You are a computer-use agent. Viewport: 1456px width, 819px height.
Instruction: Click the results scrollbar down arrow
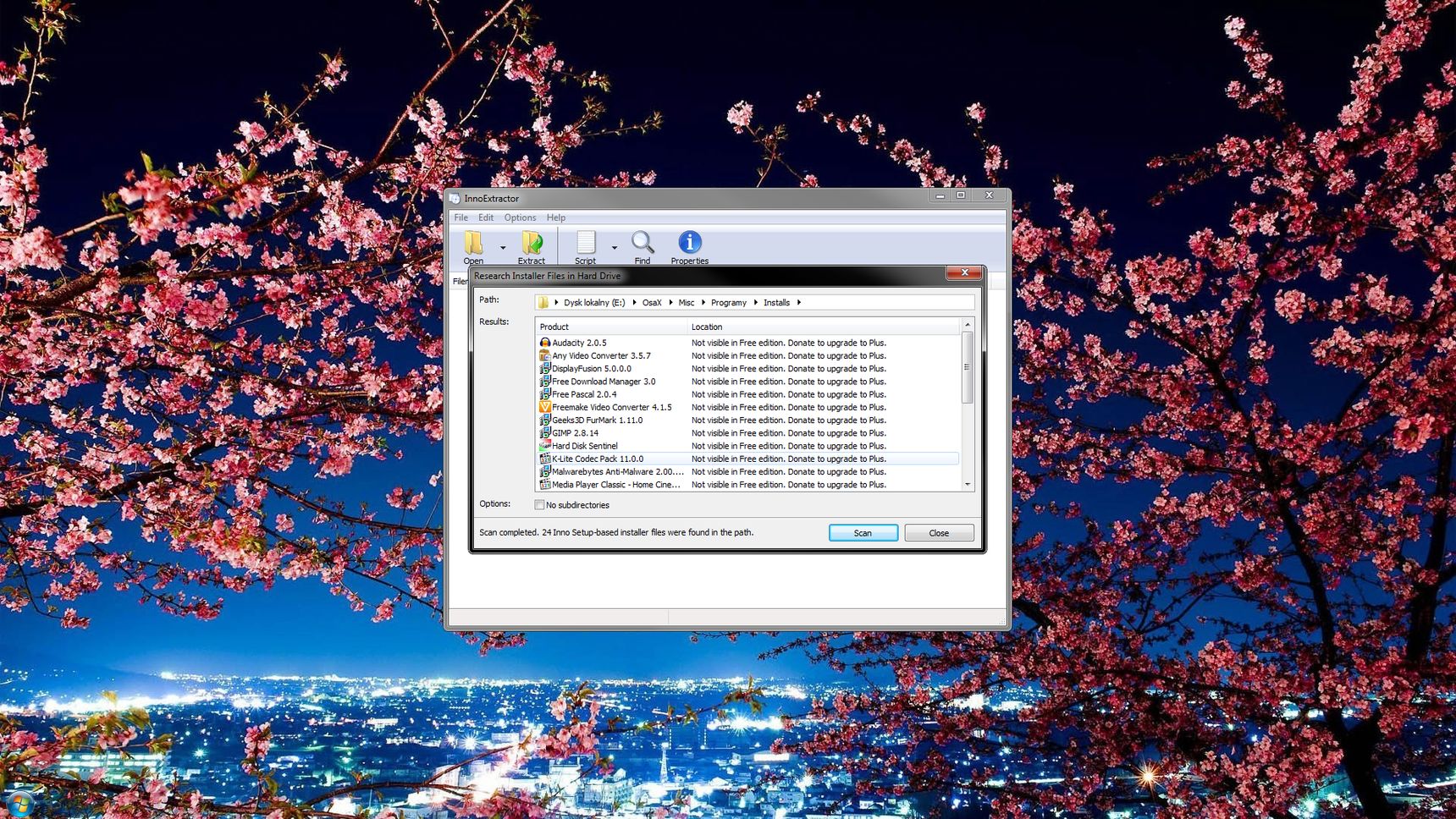[x=968, y=485]
